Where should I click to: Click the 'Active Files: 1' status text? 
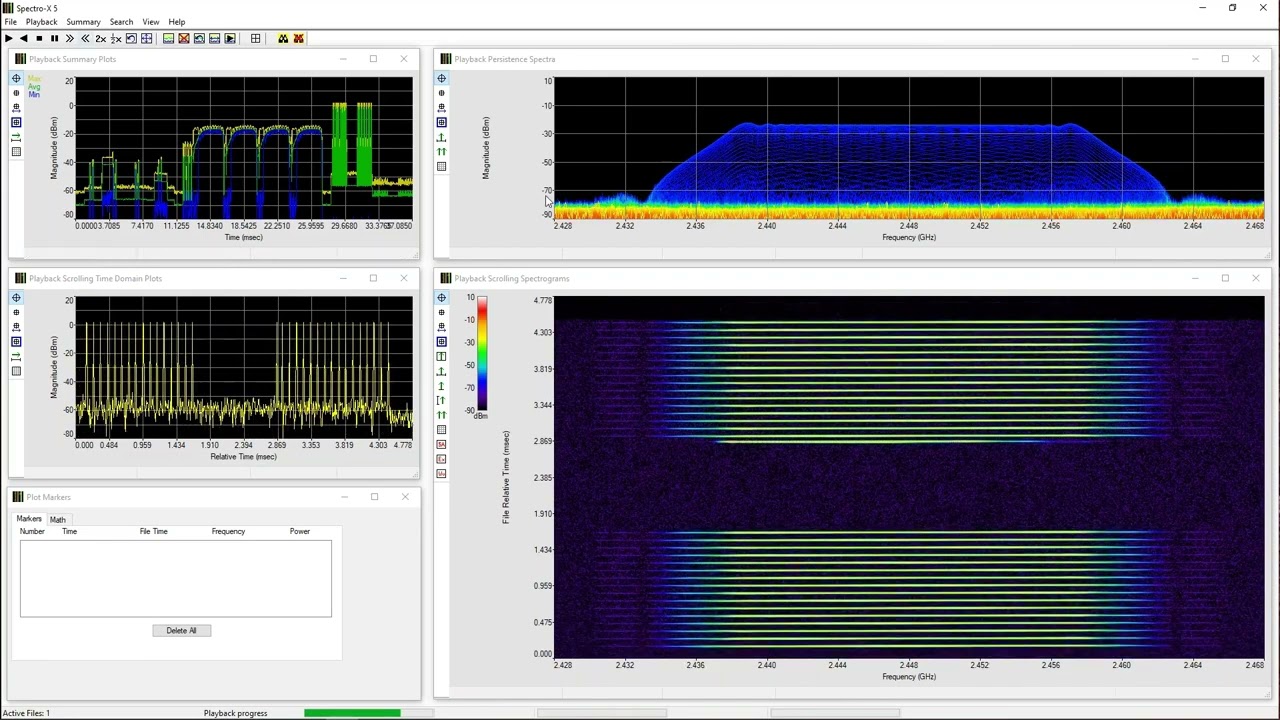click(26, 713)
